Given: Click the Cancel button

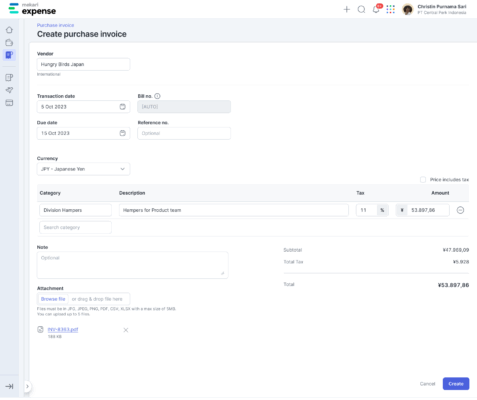Looking at the screenshot, I should click(x=427, y=384).
